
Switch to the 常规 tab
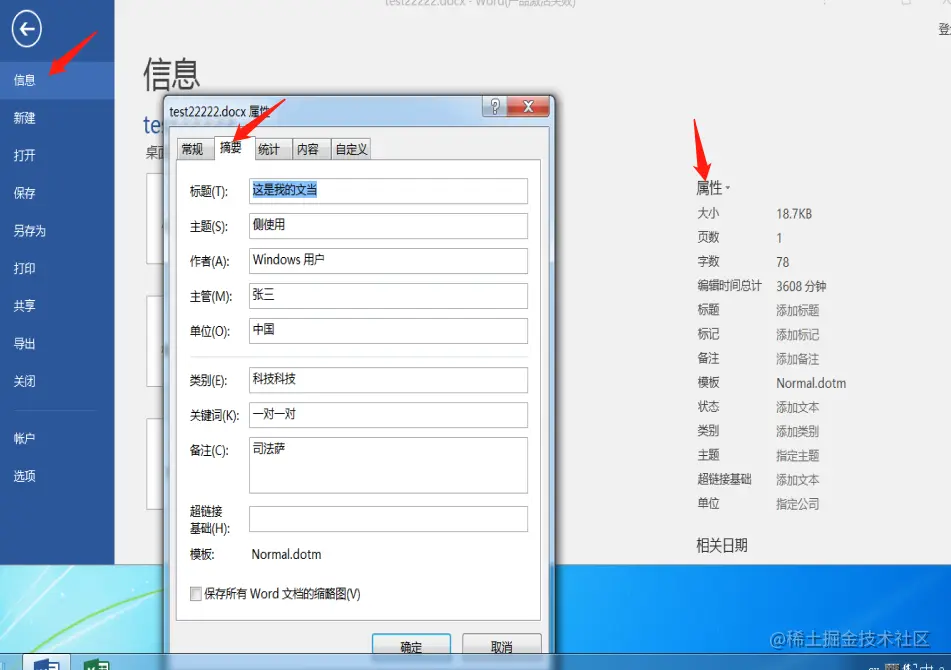tap(194, 149)
